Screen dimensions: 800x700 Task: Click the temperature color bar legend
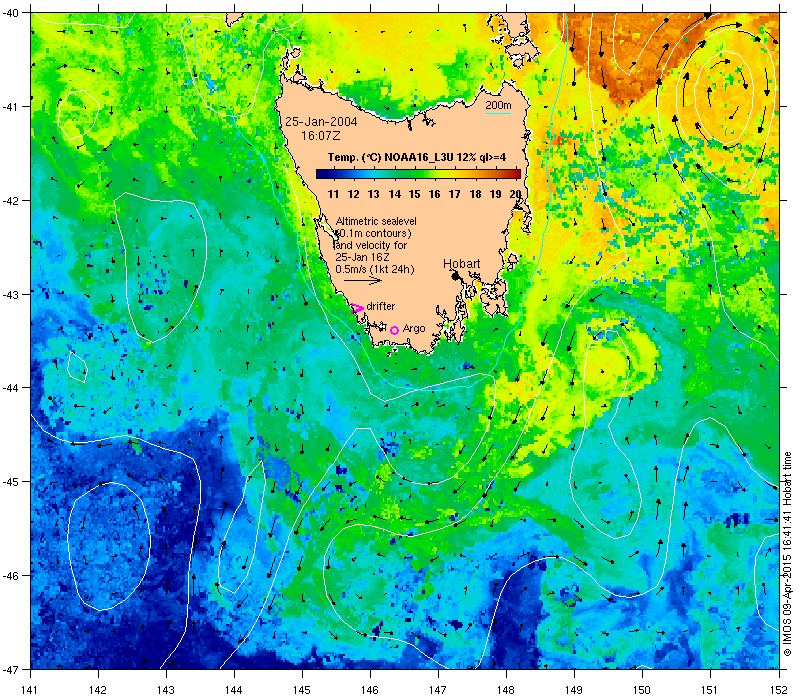418,174
